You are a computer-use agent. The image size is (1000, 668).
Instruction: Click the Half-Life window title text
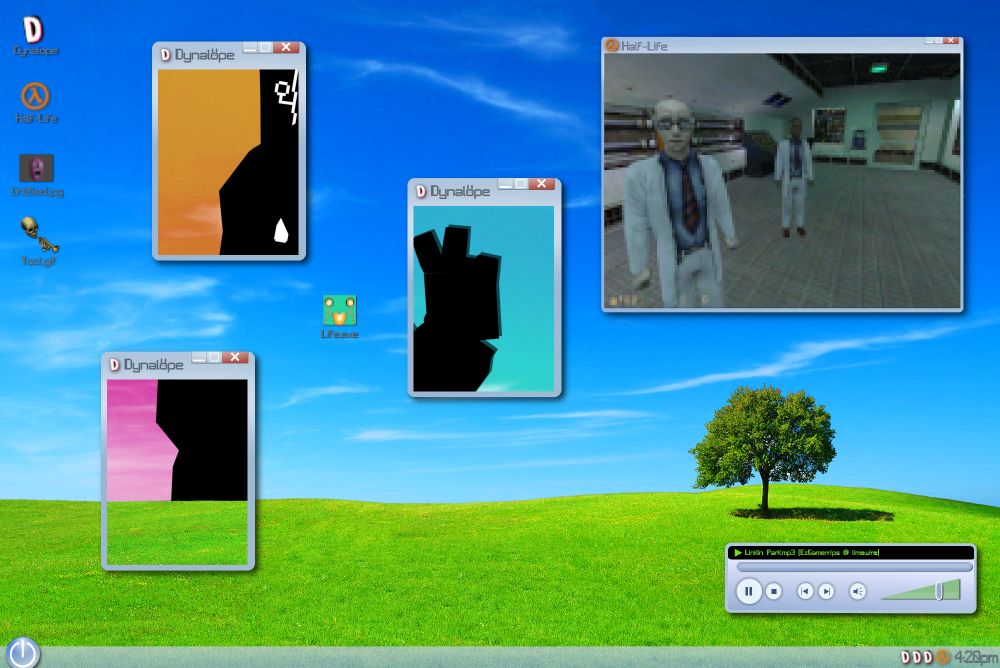644,46
